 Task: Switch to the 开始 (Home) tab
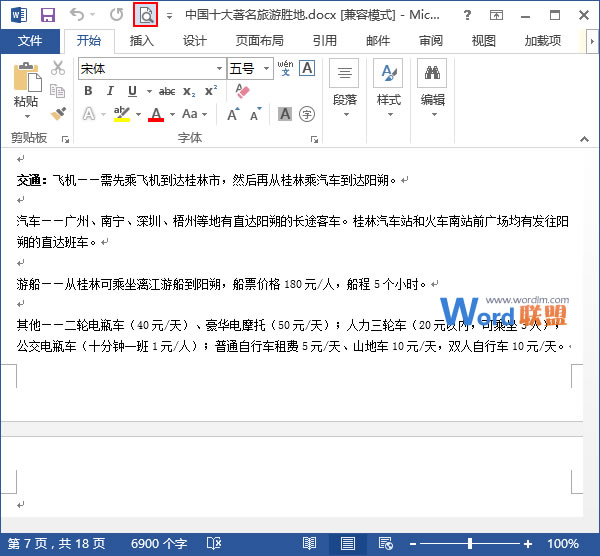tap(89, 41)
